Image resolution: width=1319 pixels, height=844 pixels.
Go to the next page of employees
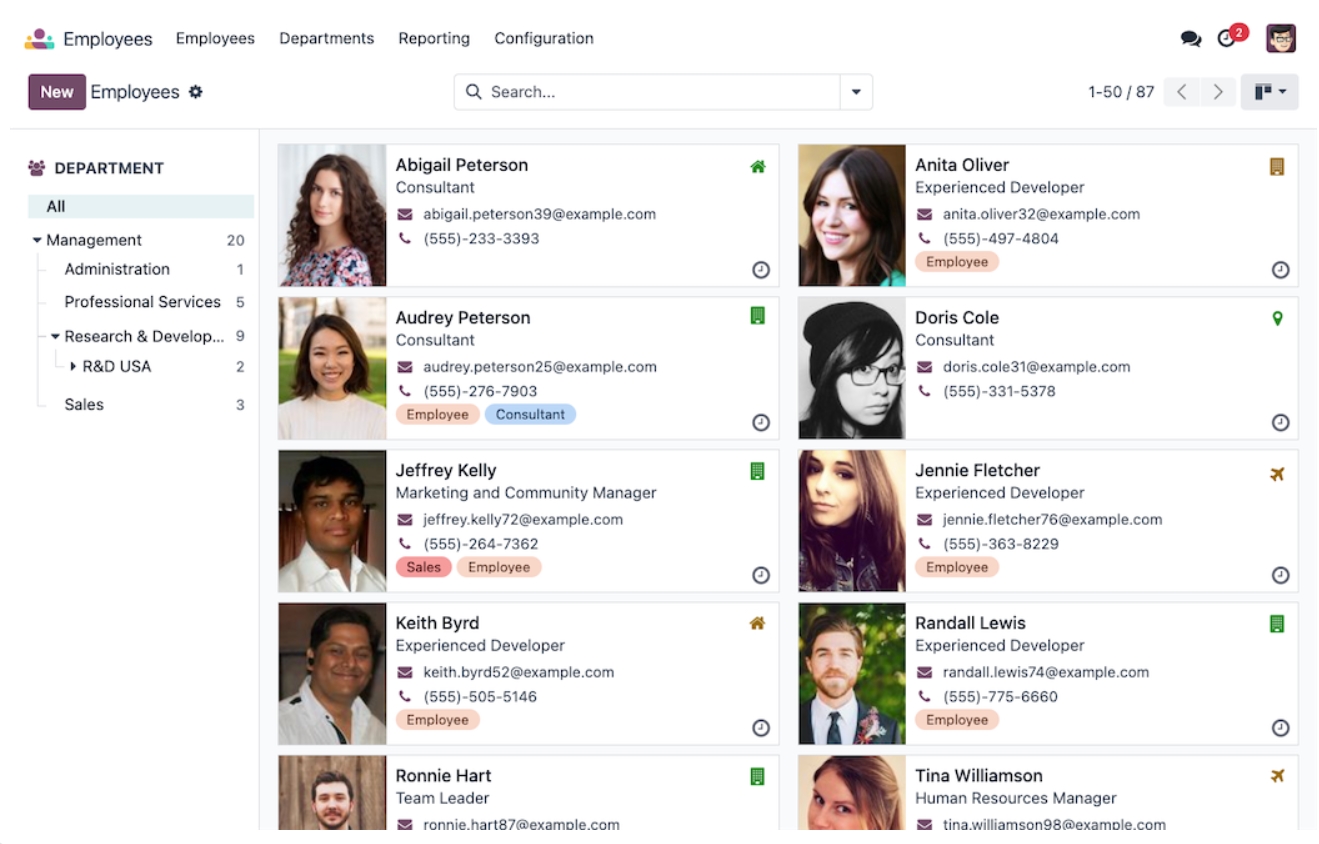pos(1217,91)
